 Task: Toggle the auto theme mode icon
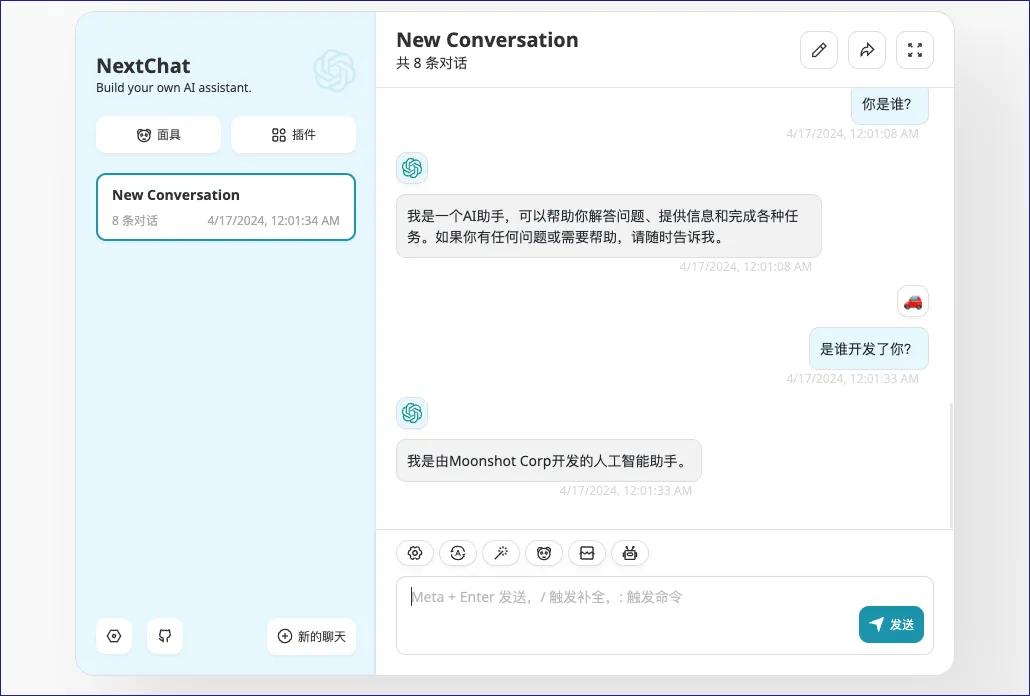pyautogui.click(x=458, y=553)
